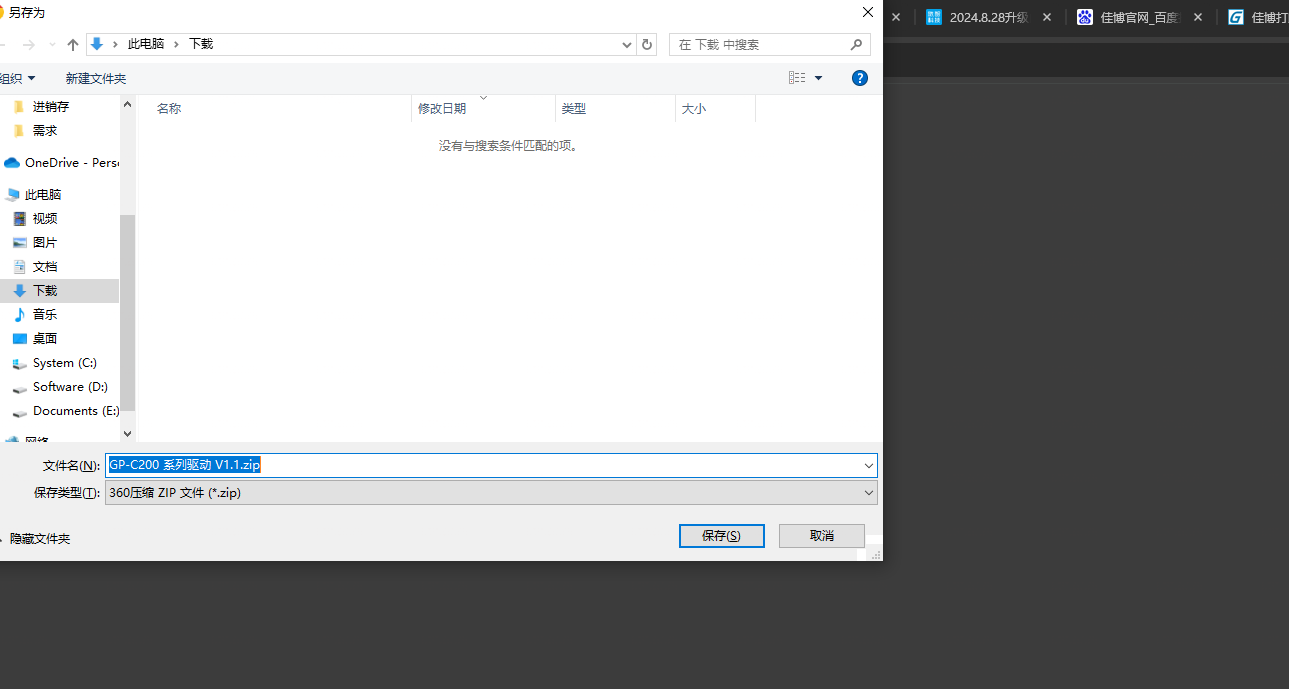Click navigation pane scrollbar down arrow

pyautogui.click(x=127, y=433)
